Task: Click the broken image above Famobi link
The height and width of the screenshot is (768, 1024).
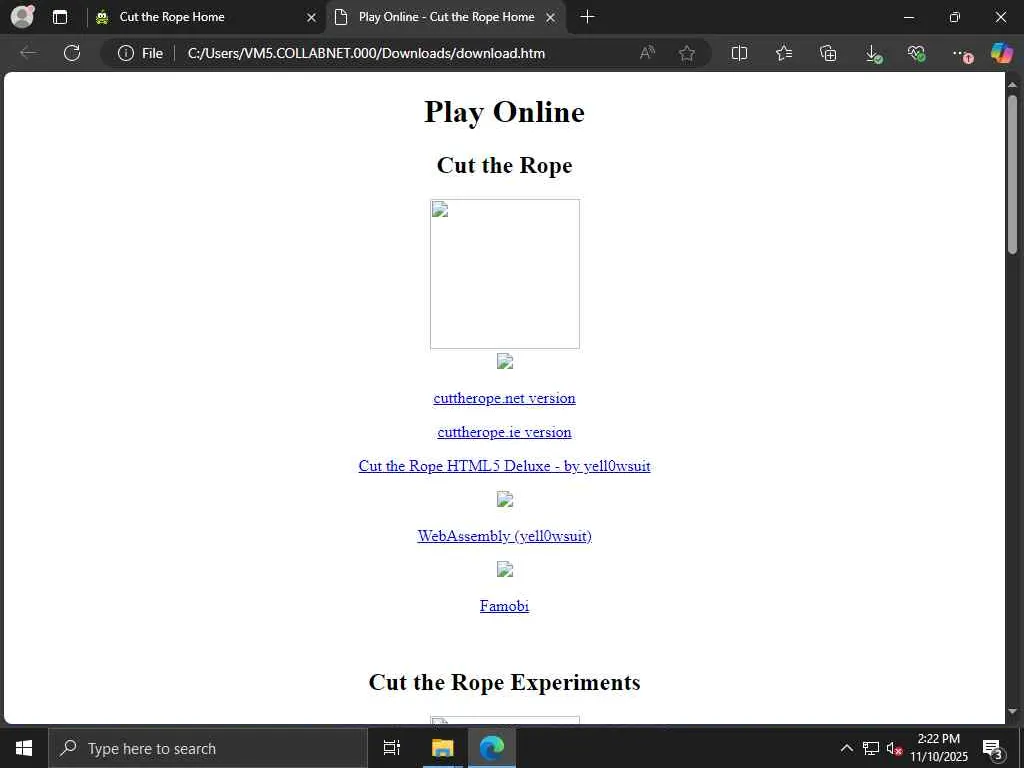Action: pyautogui.click(x=505, y=570)
